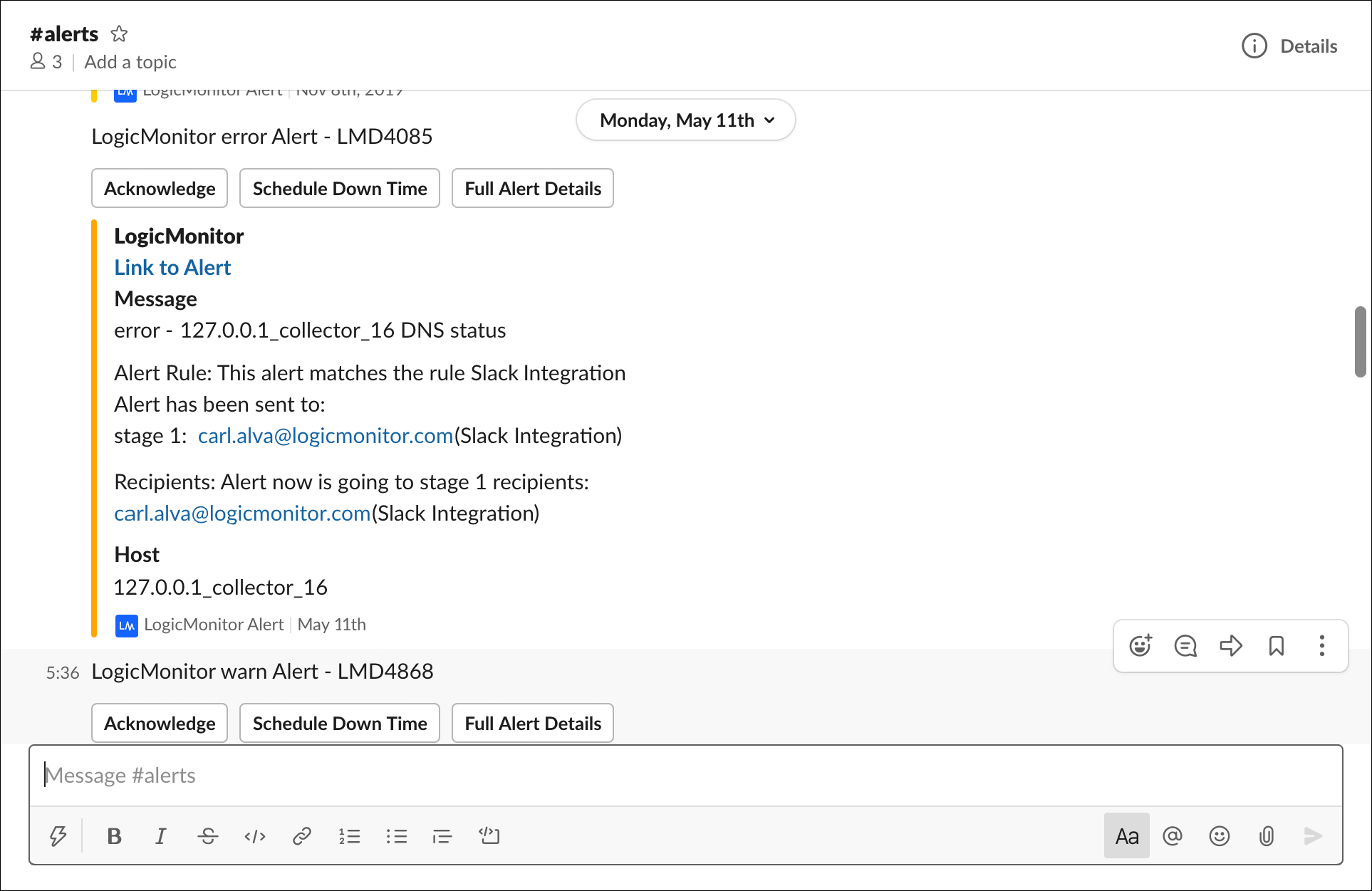The height and width of the screenshot is (891, 1372).
Task: Click the #alerts channel name
Action: (64, 33)
